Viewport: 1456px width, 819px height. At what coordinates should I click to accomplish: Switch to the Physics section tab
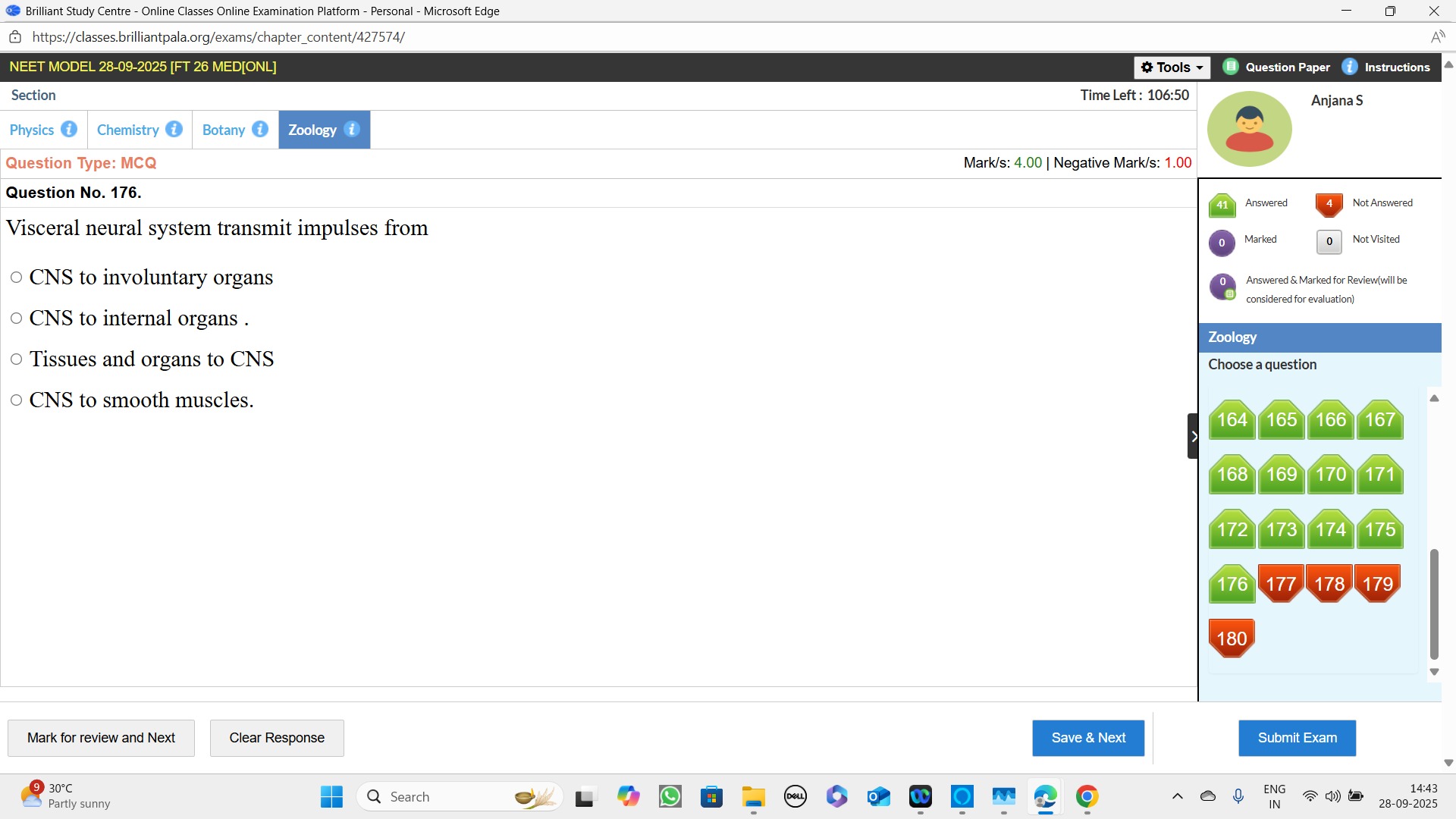tap(32, 130)
